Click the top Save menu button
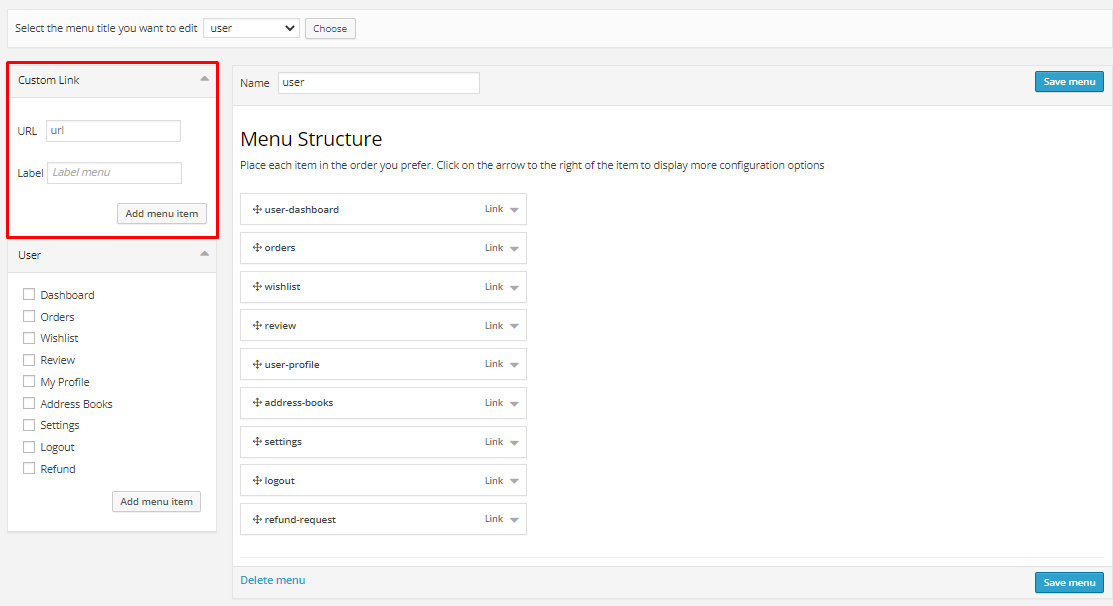The width and height of the screenshot is (1113, 606). point(1068,82)
